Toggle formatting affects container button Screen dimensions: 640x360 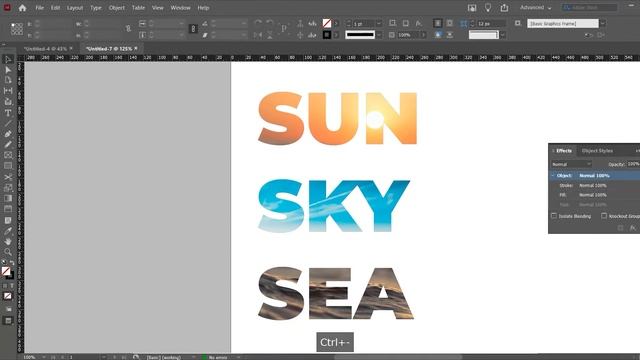[x=5, y=286]
